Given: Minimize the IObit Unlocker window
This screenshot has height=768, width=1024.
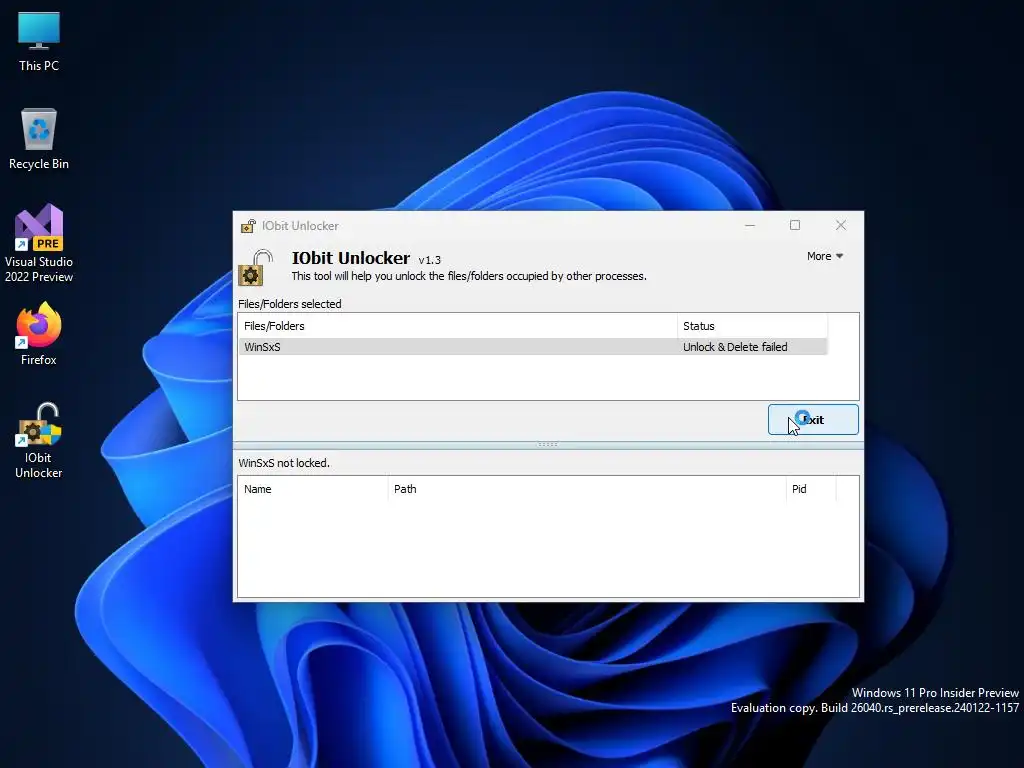Looking at the screenshot, I should (x=750, y=225).
